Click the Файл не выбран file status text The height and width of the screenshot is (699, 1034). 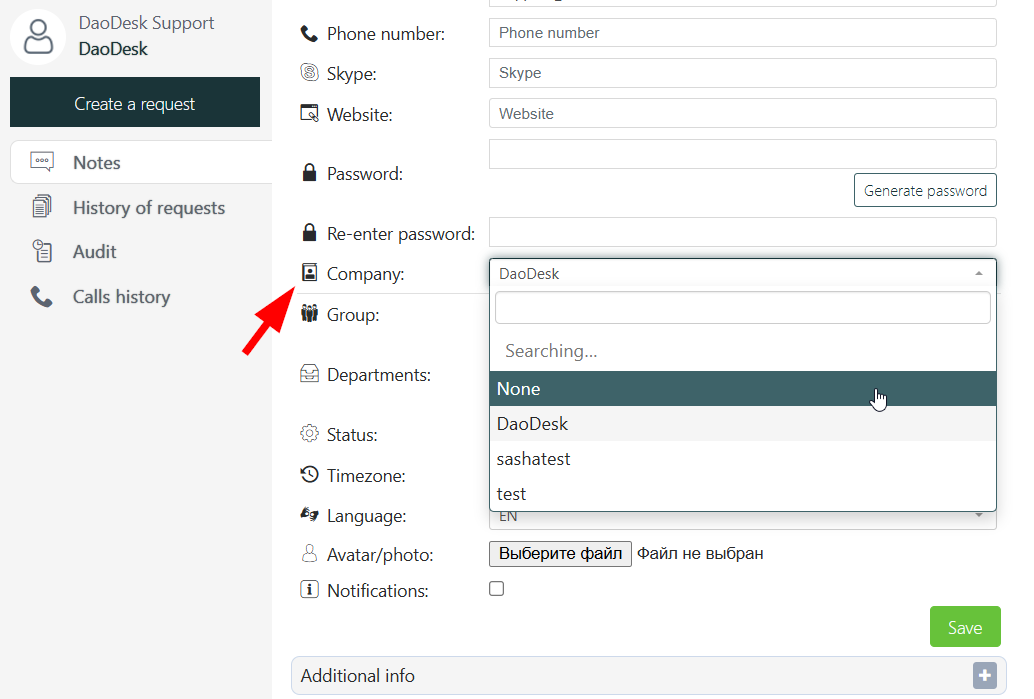coord(700,554)
